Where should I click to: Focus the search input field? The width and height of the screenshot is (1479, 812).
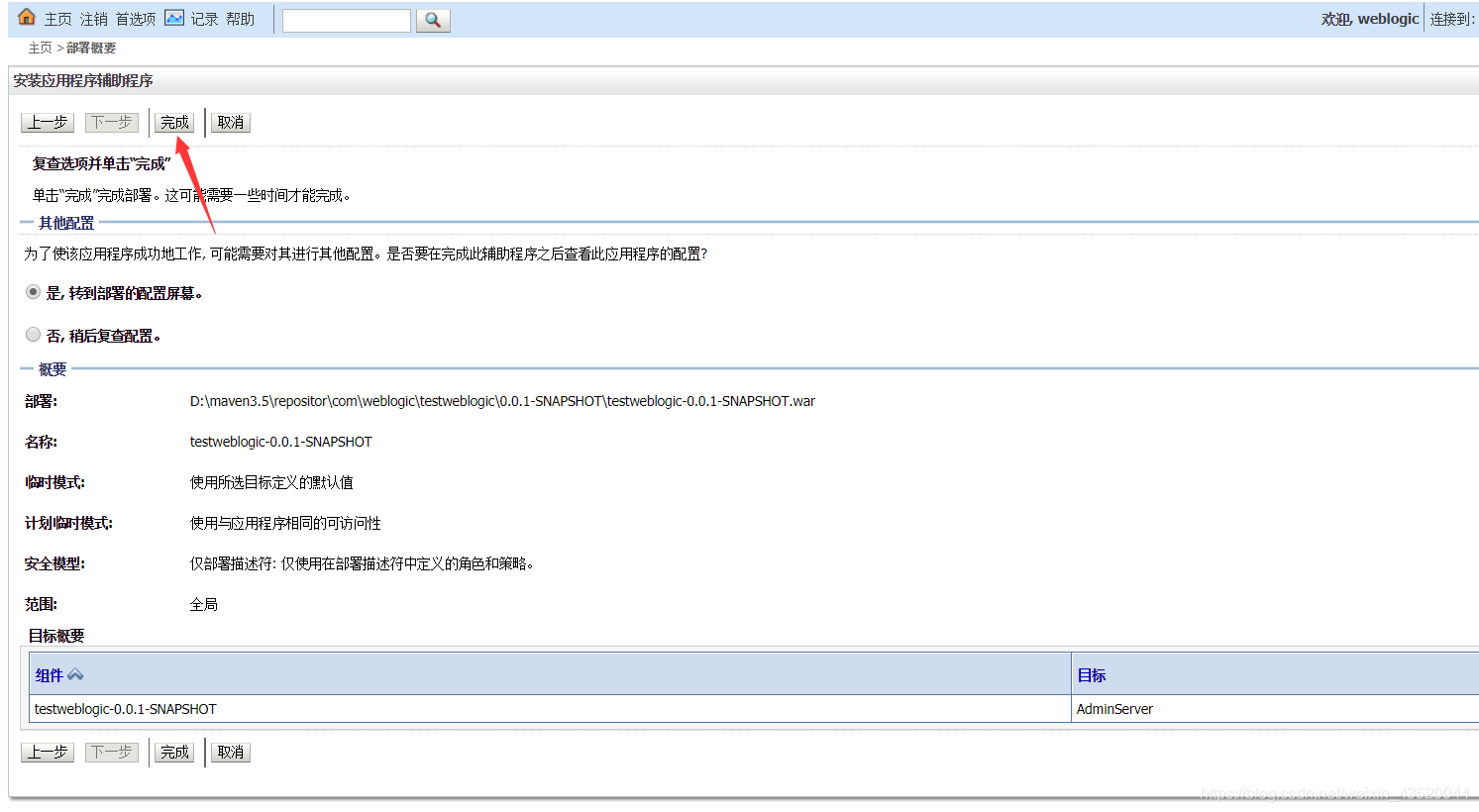pyautogui.click(x=347, y=20)
